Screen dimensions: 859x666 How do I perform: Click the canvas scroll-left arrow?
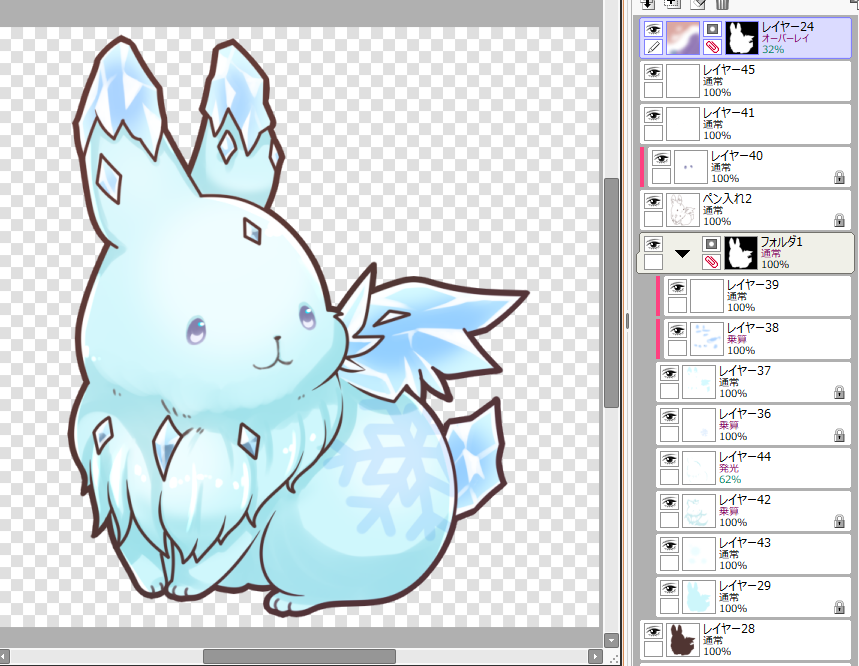tap(4, 656)
